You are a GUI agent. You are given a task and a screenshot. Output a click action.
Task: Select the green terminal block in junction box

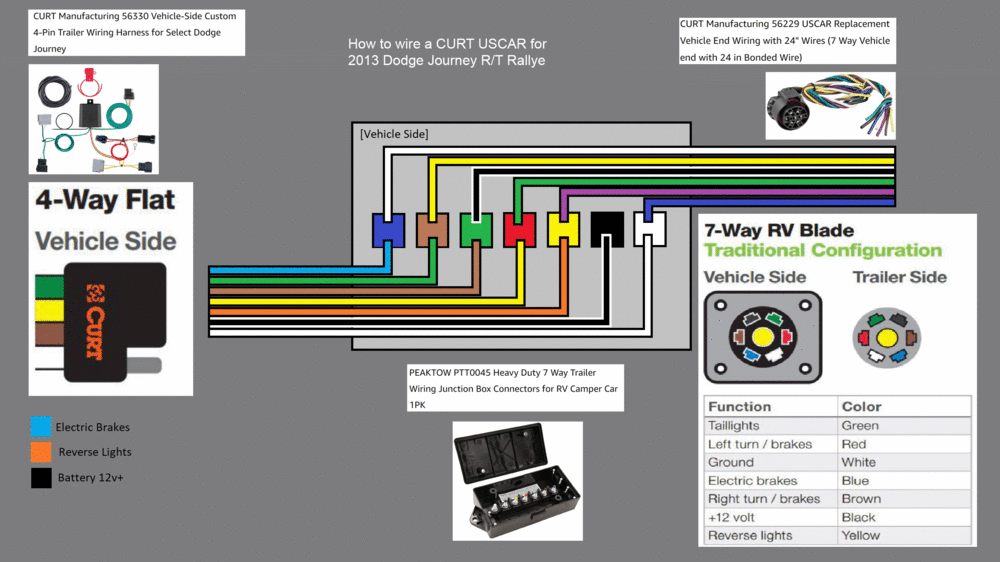[476, 230]
